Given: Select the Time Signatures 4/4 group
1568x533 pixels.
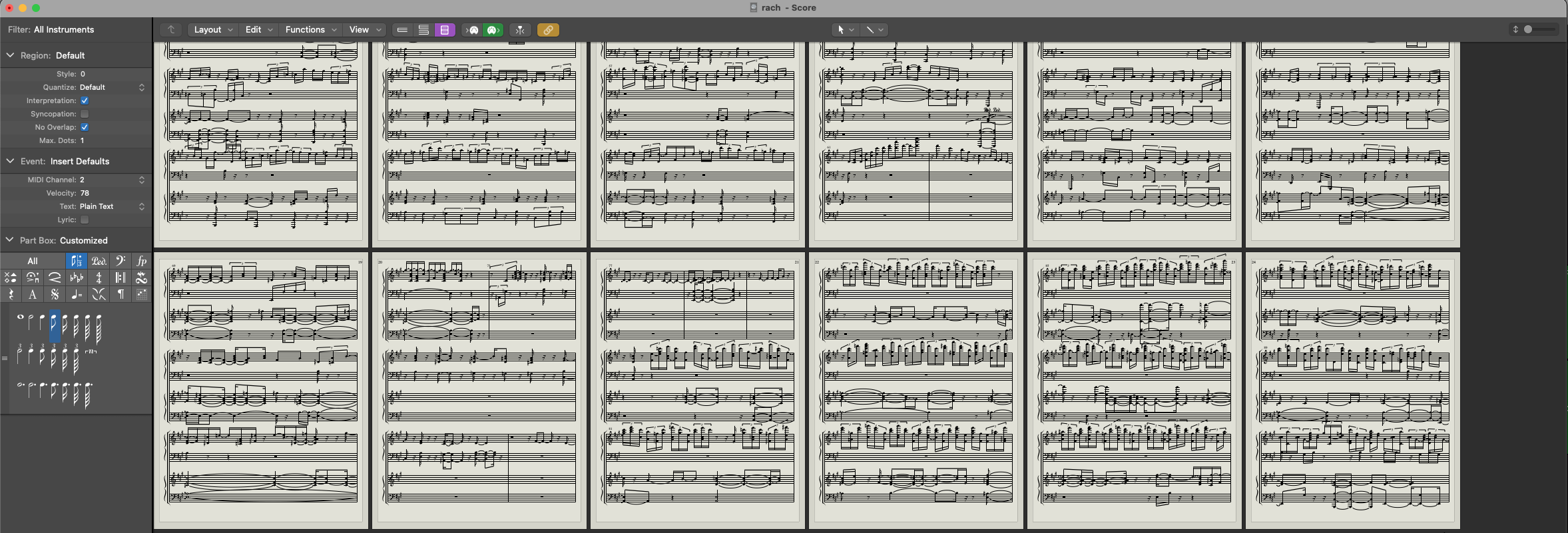Looking at the screenshot, I should coord(99,277).
